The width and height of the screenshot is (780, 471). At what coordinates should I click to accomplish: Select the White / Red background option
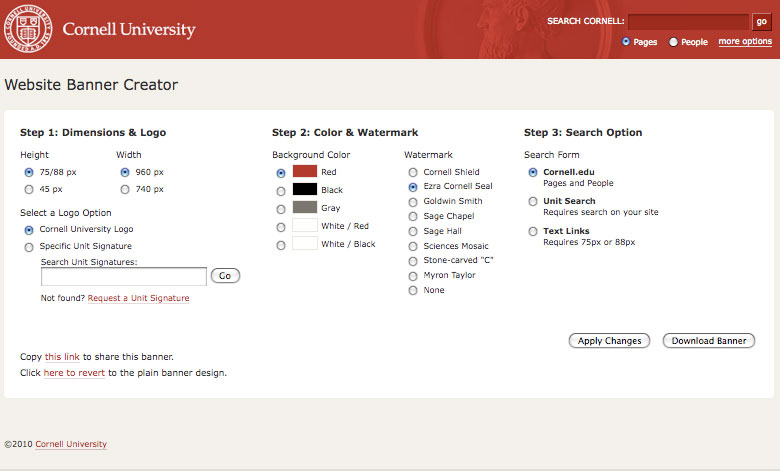coord(281,227)
